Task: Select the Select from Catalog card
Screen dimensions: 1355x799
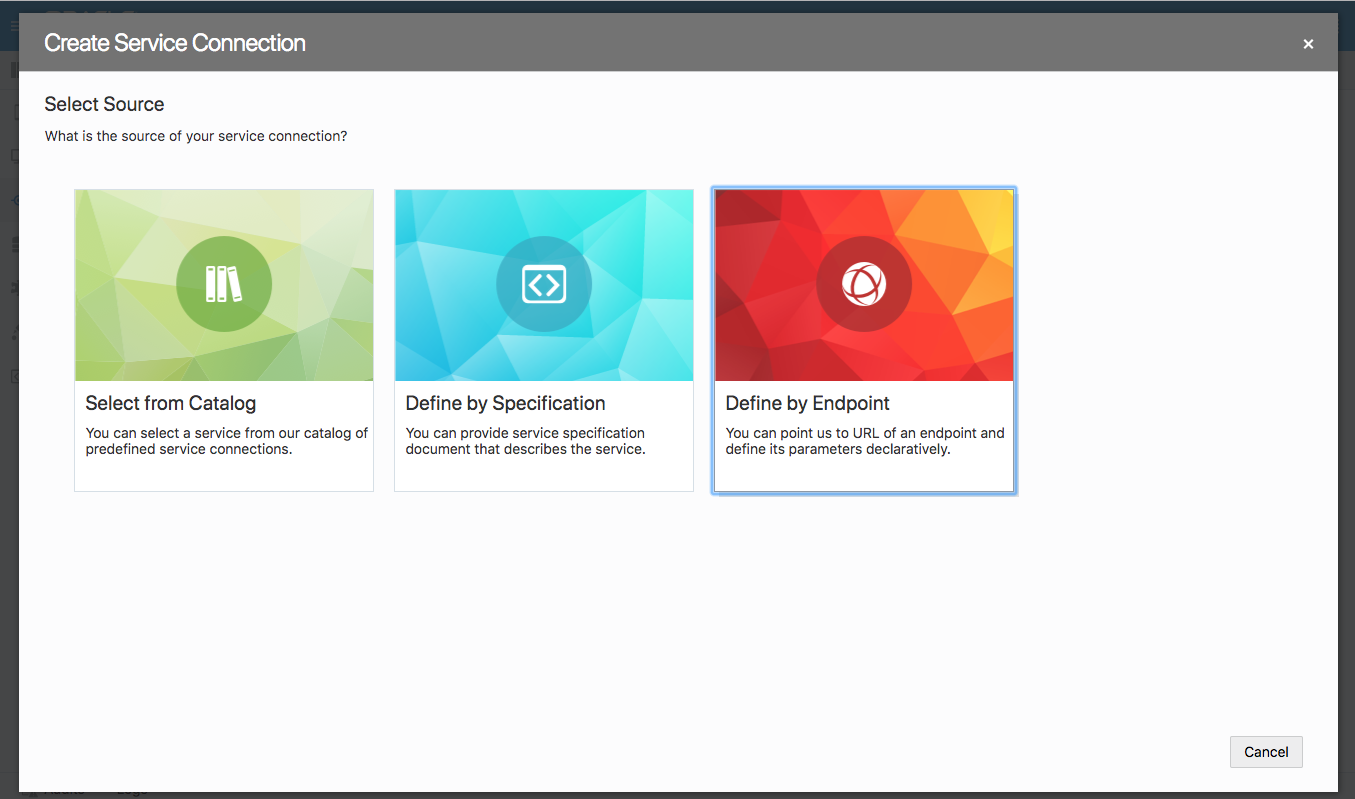Action: (x=223, y=340)
